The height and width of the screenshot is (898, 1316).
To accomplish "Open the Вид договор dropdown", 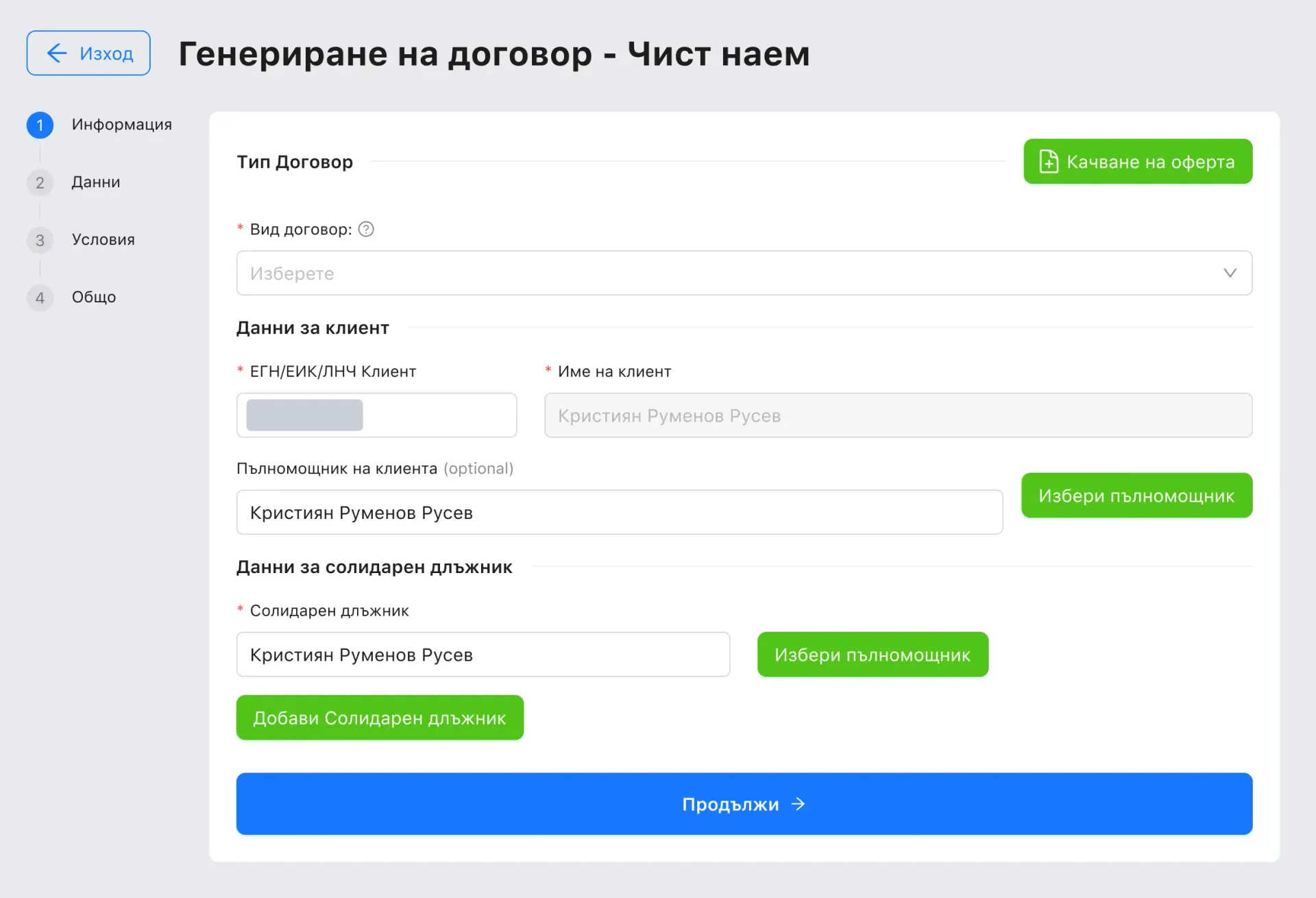I will (744, 273).
